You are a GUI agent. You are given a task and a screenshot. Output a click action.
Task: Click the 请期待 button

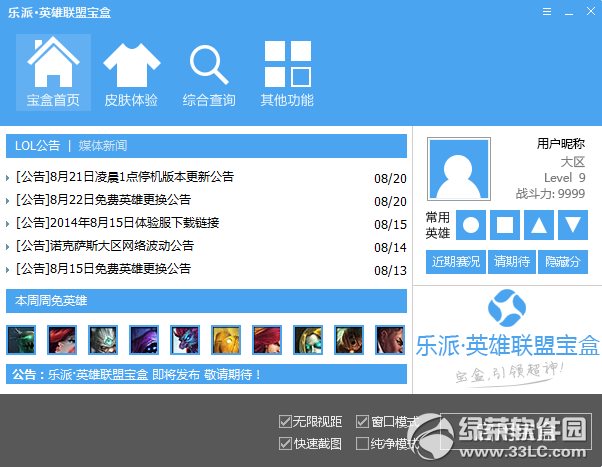[512, 262]
